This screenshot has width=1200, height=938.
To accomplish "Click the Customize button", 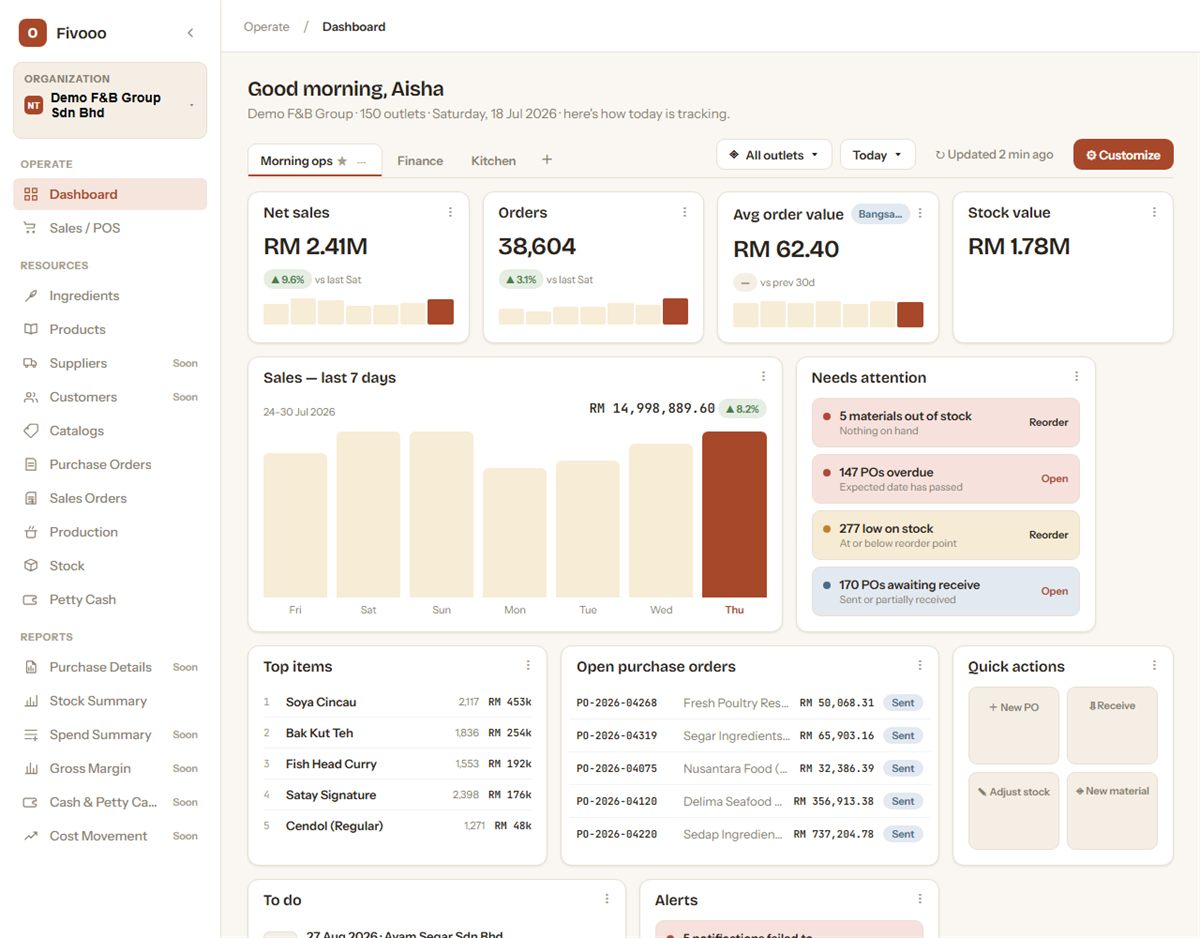I will coord(1123,155).
